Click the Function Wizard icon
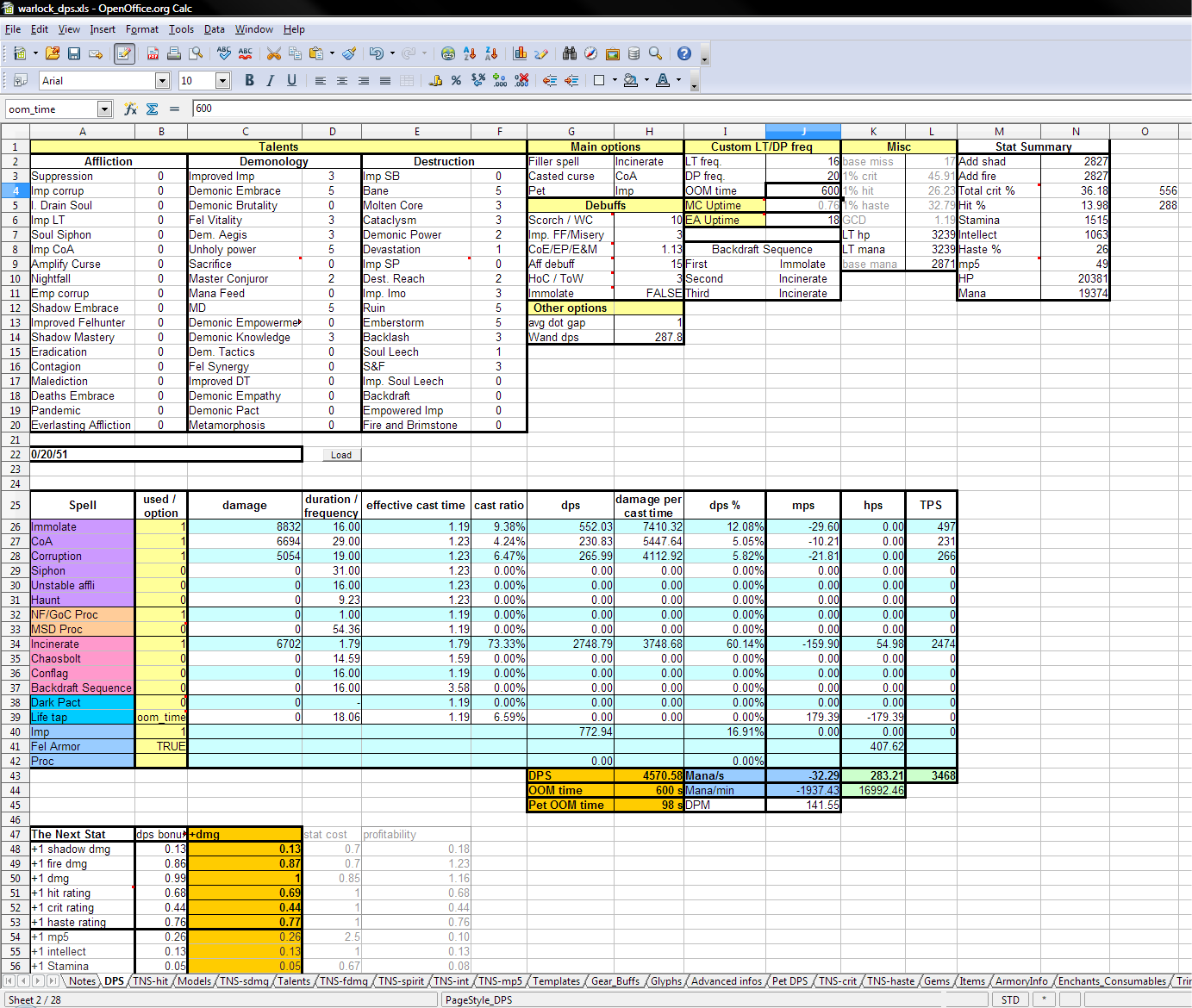Image resolution: width=1192 pixels, height=1008 pixels. 130,109
